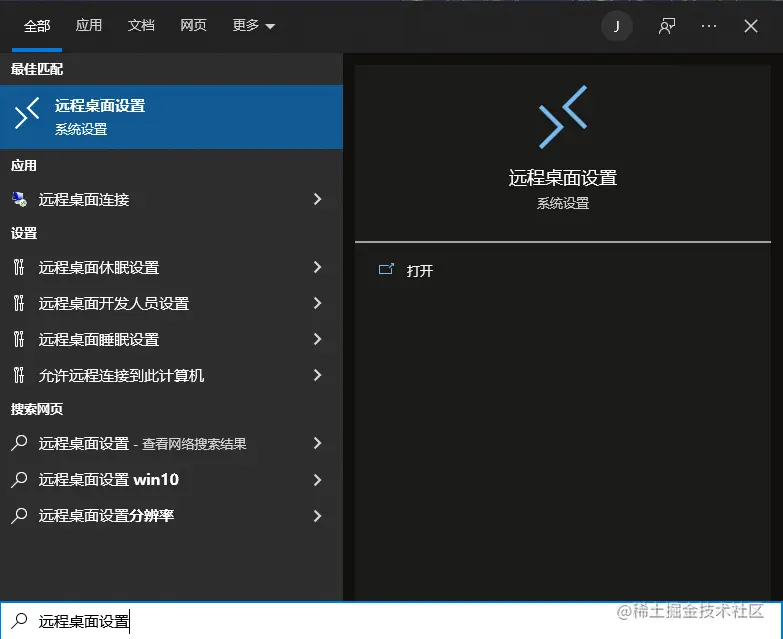This screenshot has height=639, width=783.
Task: Click the settings icon beside 远程桌面睡眠设置
Action: pos(19,339)
